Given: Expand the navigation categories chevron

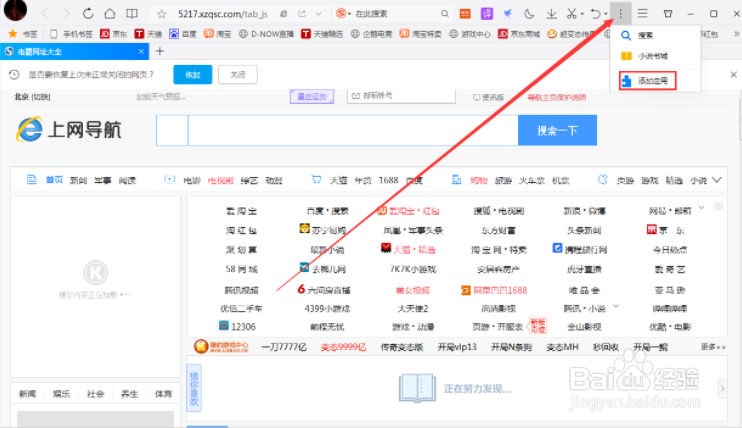Looking at the screenshot, I should (x=717, y=180).
